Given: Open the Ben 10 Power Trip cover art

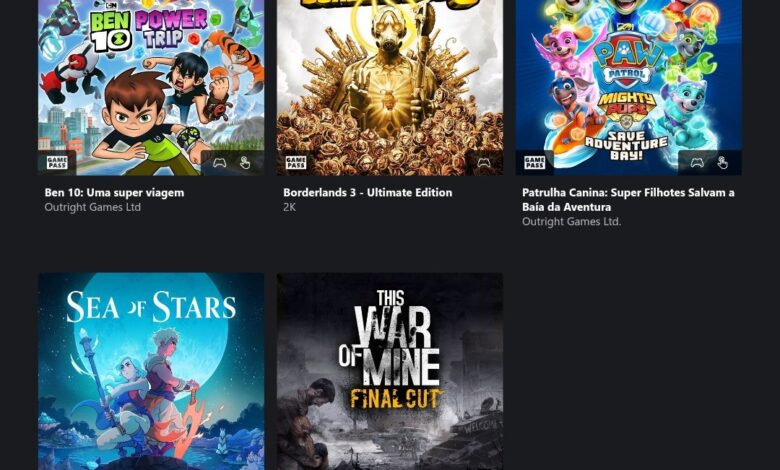Looking at the screenshot, I should tap(151, 88).
